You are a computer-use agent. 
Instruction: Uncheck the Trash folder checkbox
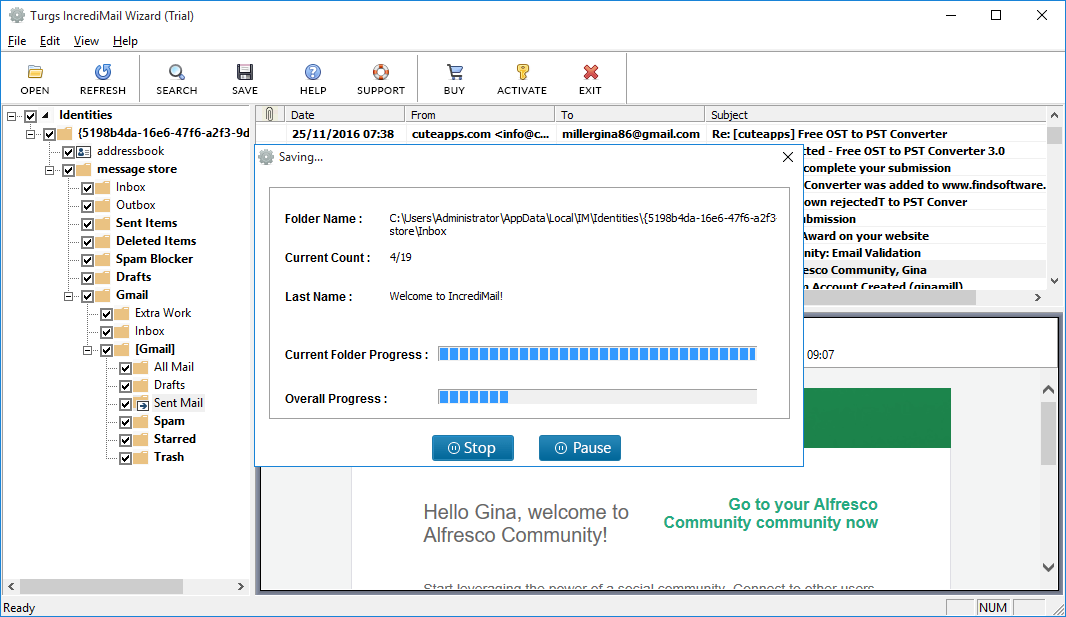tap(126, 458)
